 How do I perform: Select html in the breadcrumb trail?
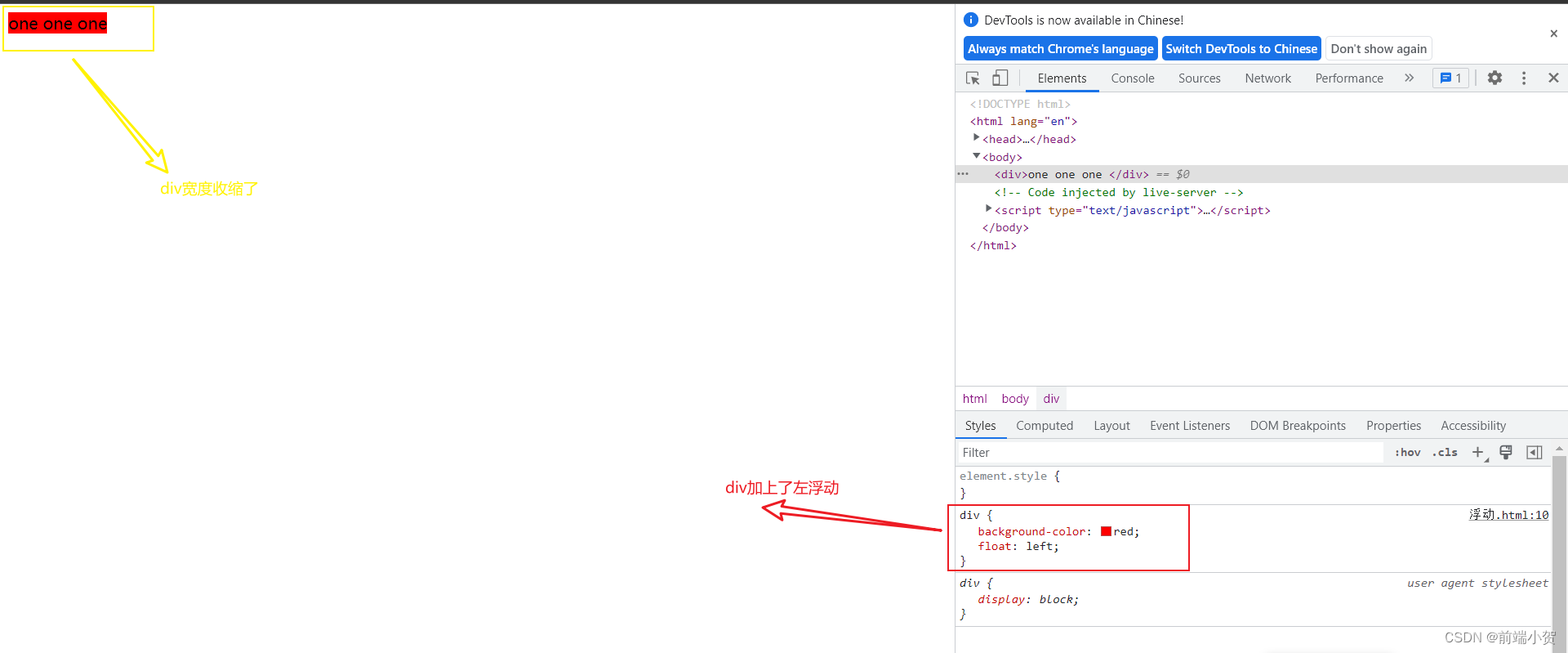click(x=974, y=399)
